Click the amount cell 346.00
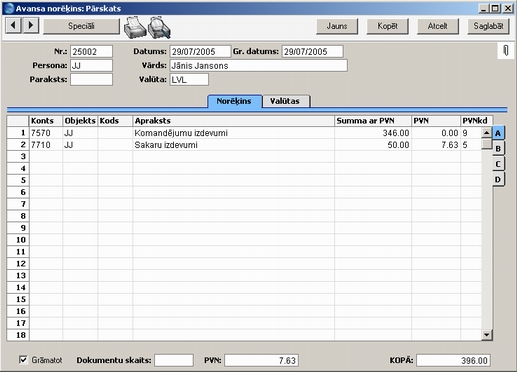Viewport: 517px width, 372px height. click(x=373, y=133)
